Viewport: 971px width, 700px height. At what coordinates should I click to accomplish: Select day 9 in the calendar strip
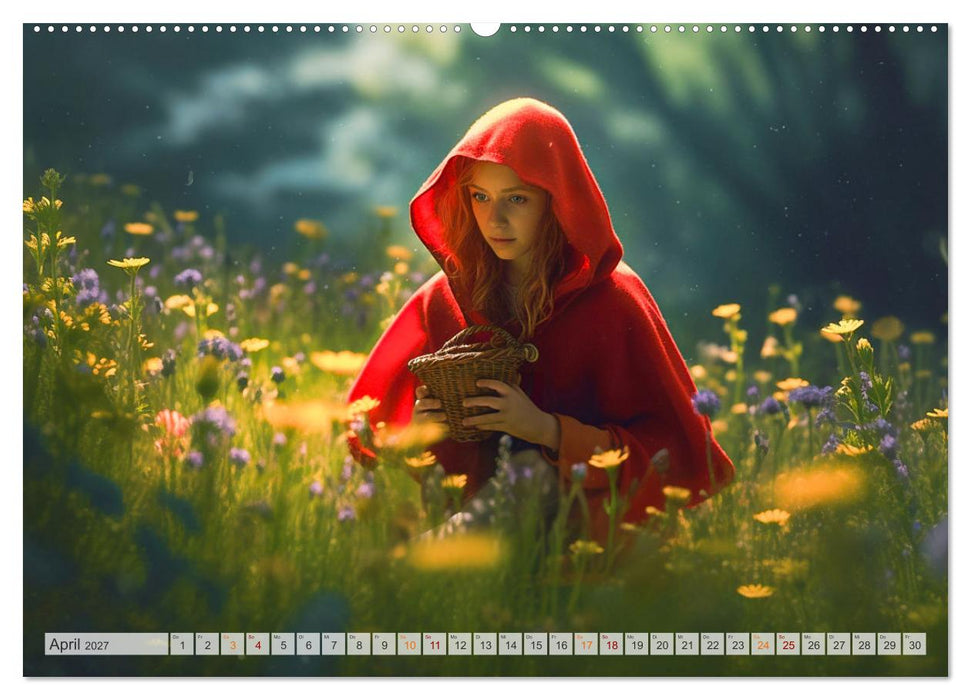[x=384, y=644]
